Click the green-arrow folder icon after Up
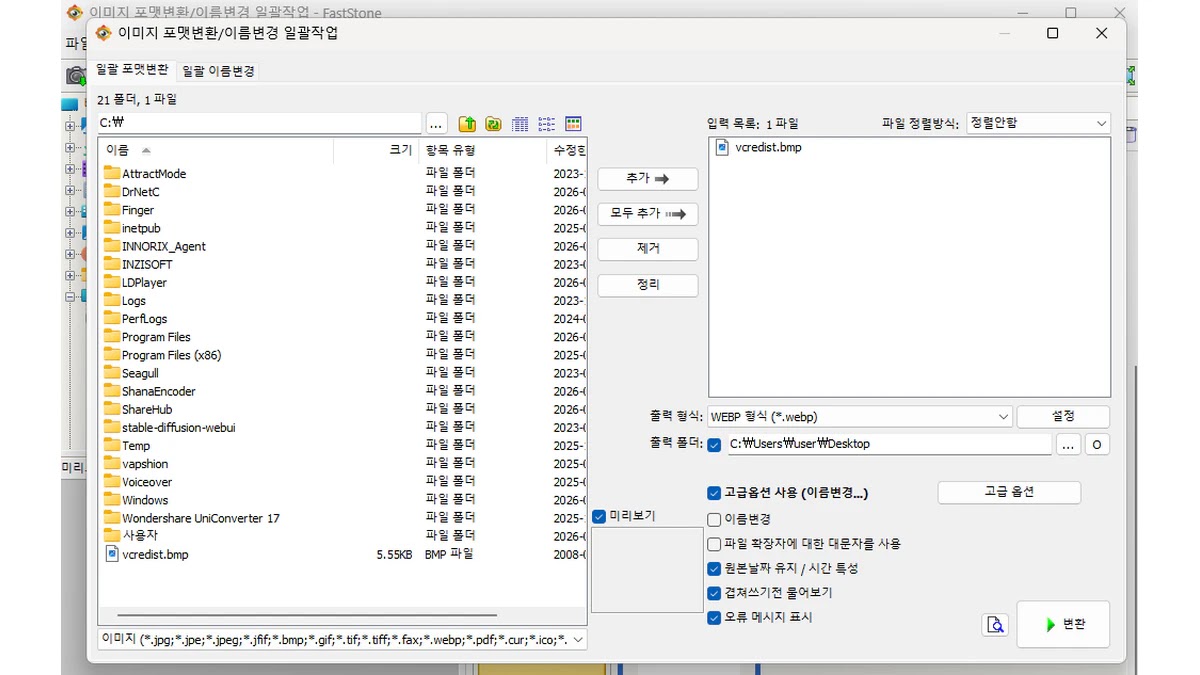 point(493,124)
